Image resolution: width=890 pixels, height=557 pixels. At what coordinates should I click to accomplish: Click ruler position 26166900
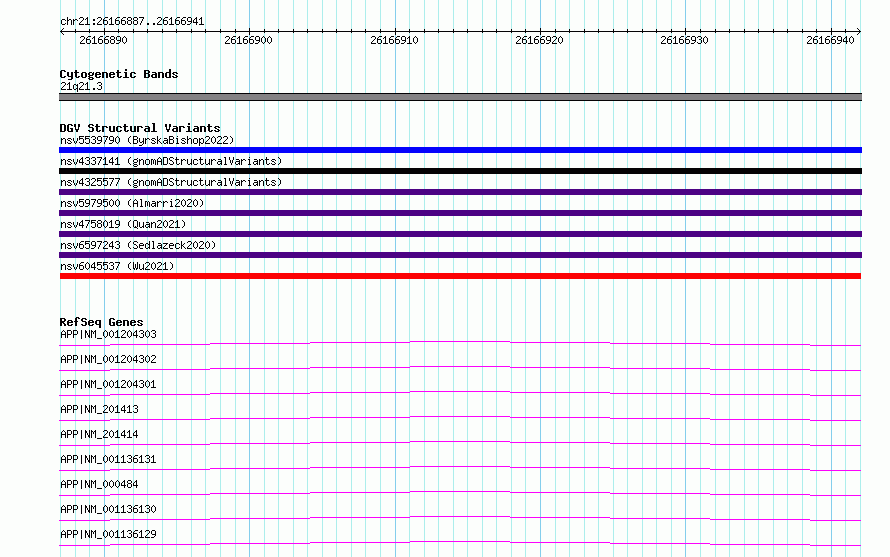tap(249, 40)
